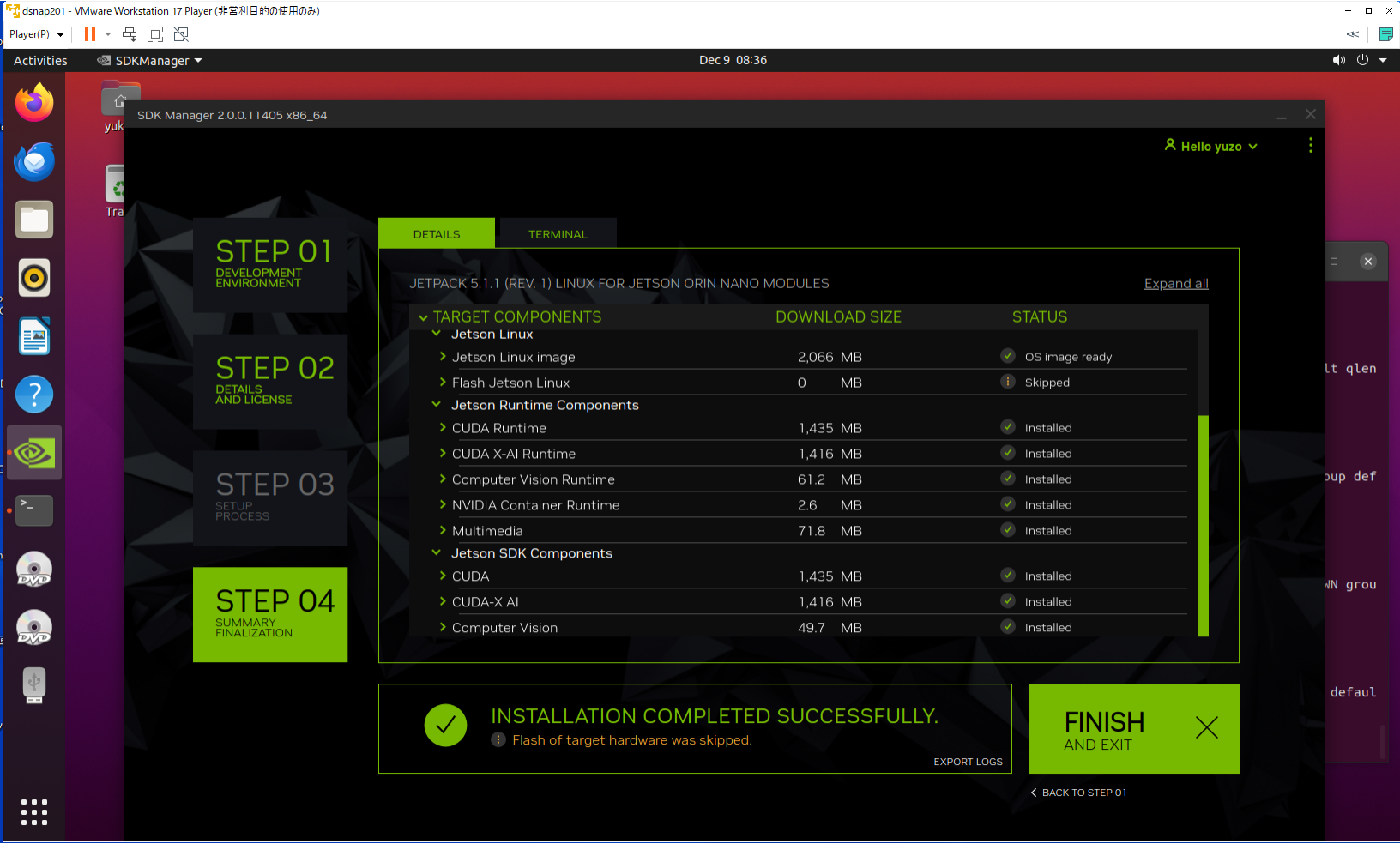The height and width of the screenshot is (844, 1400).
Task: Launch Thunderbird mail from the dock
Action: (34, 161)
